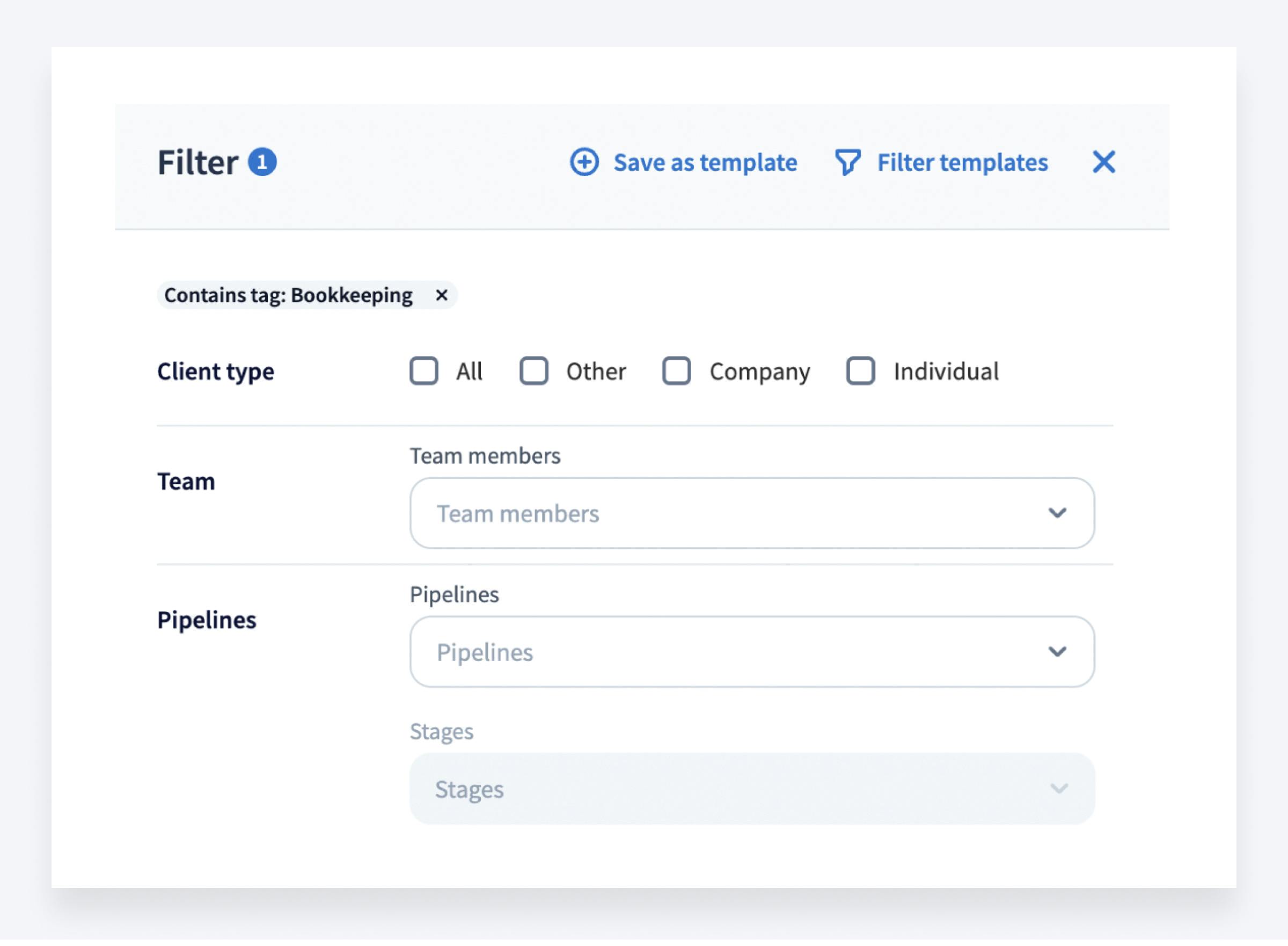Enable the Company client type checkbox
Screen dimensions: 1288x946
[x=676, y=371]
